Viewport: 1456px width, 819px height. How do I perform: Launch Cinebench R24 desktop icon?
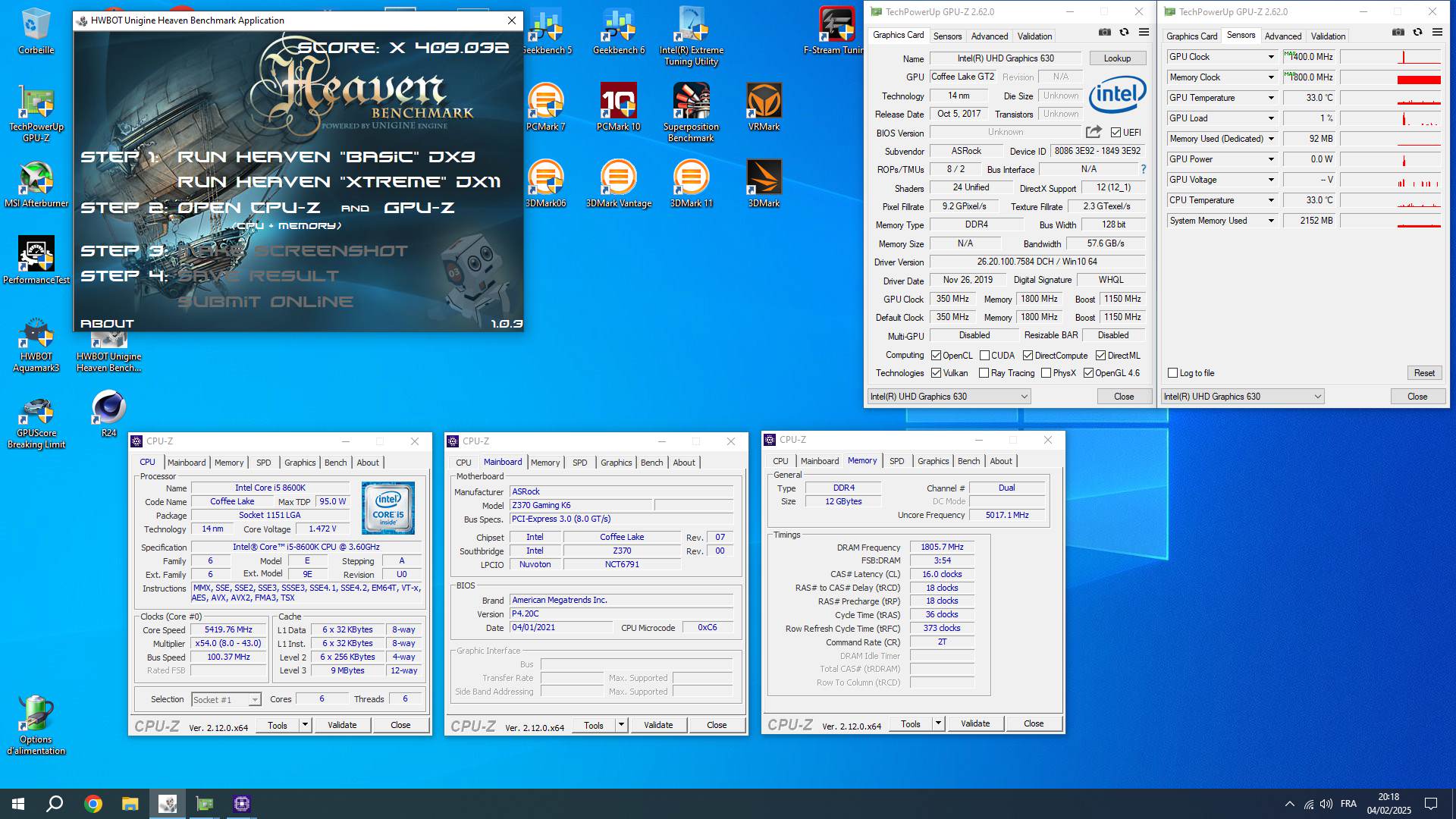click(x=108, y=413)
